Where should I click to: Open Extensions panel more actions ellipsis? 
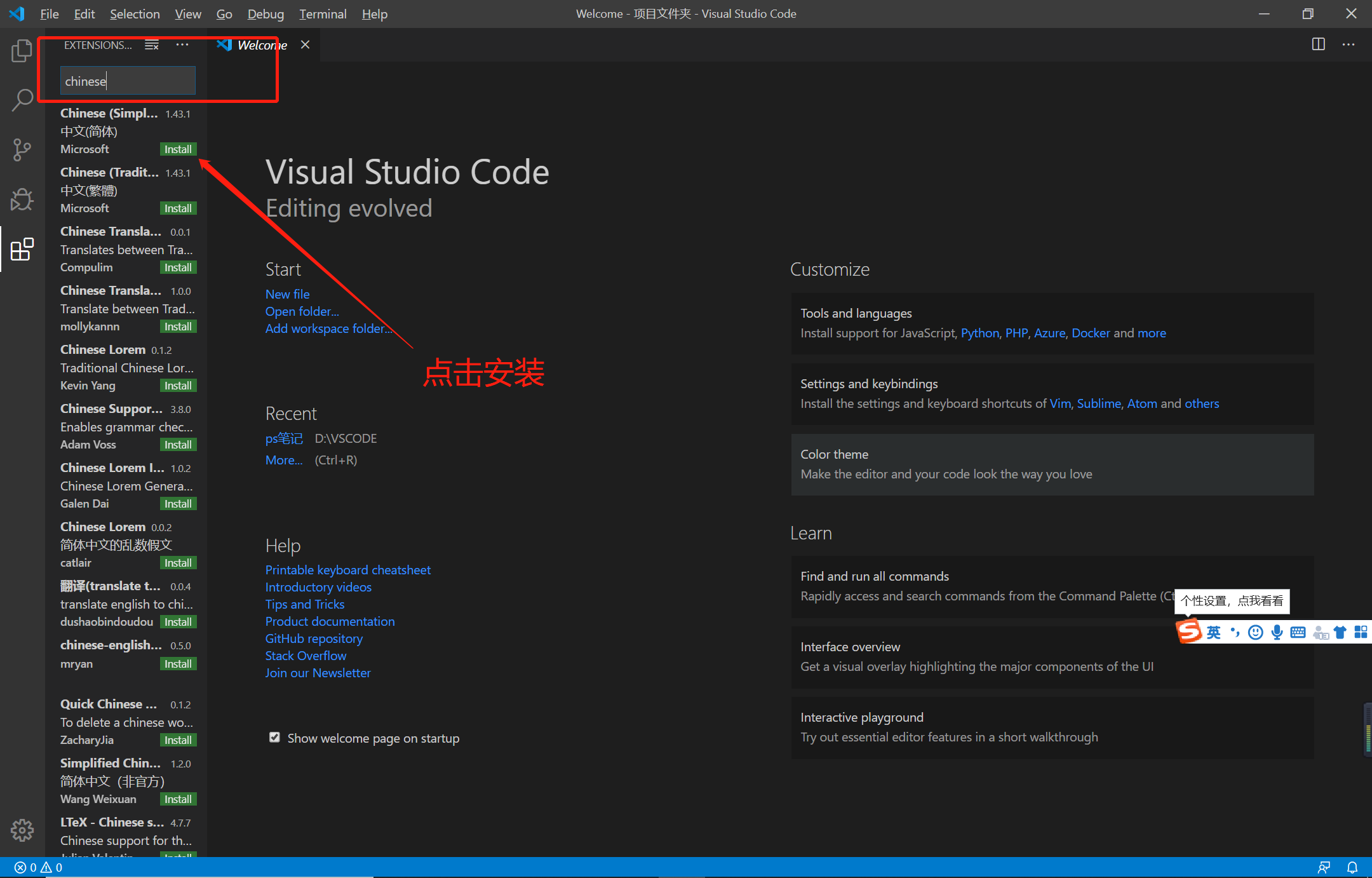click(182, 45)
